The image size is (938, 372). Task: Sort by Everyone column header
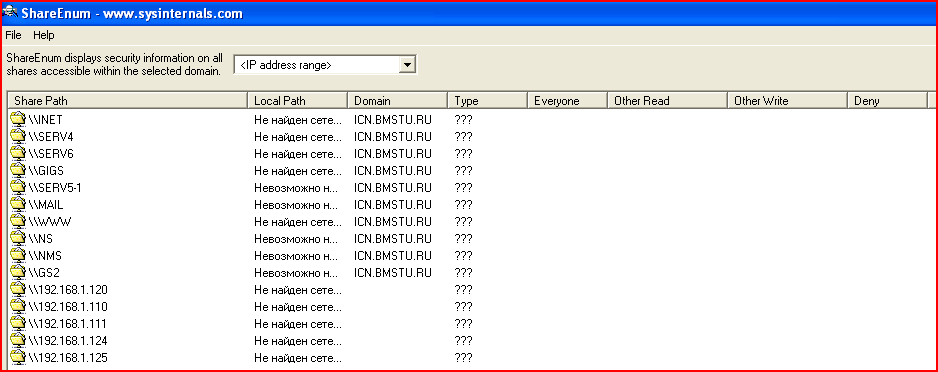567,100
